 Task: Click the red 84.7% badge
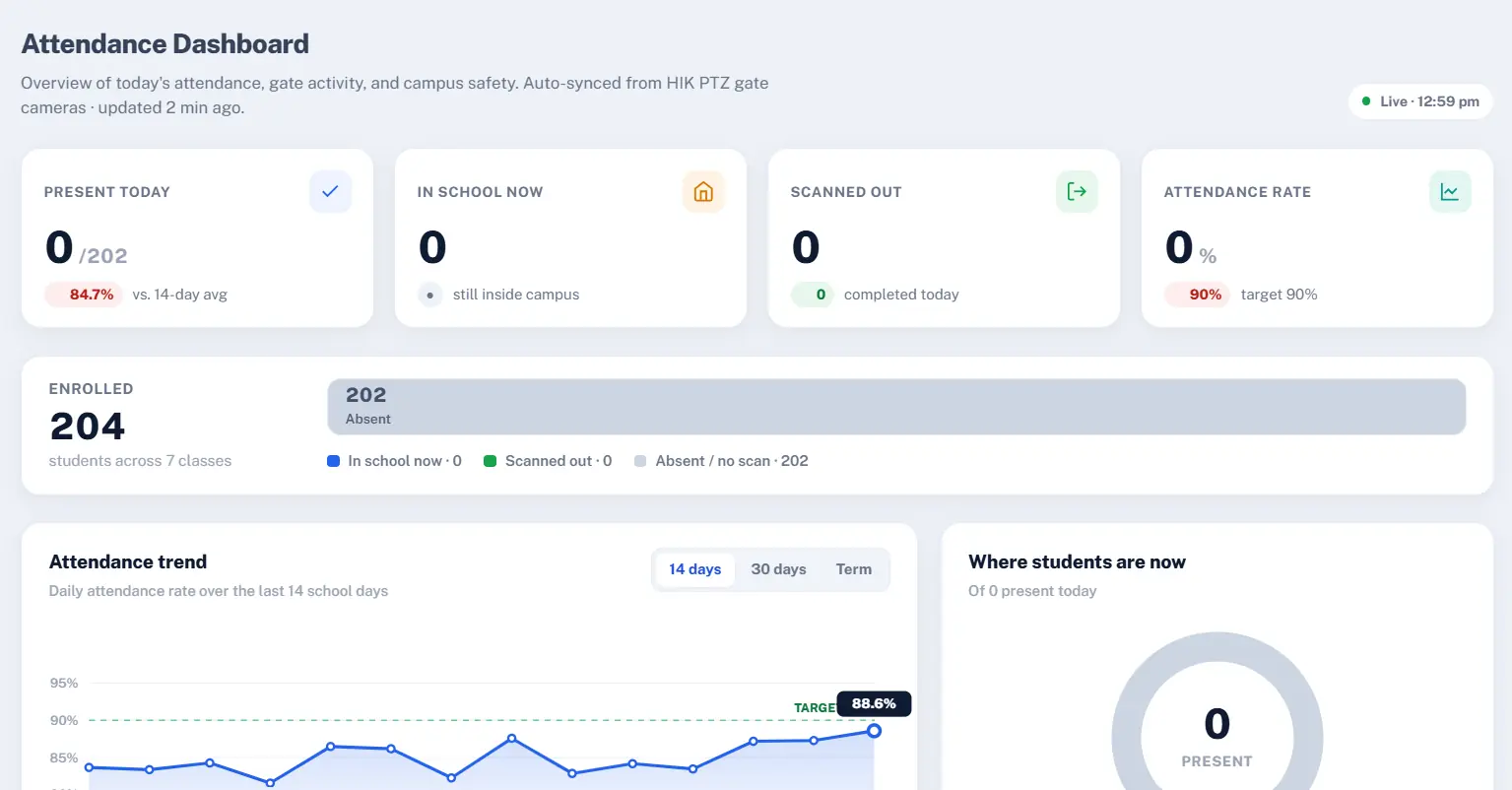(x=84, y=295)
